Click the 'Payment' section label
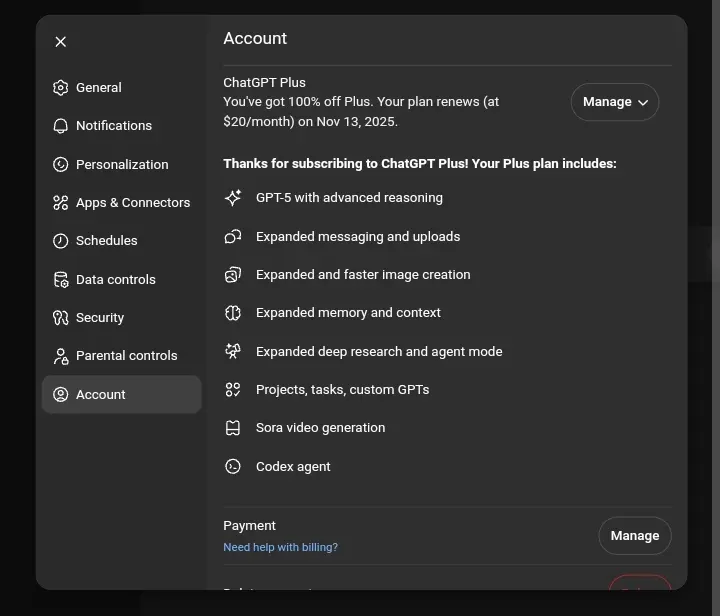 click(249, 526)
